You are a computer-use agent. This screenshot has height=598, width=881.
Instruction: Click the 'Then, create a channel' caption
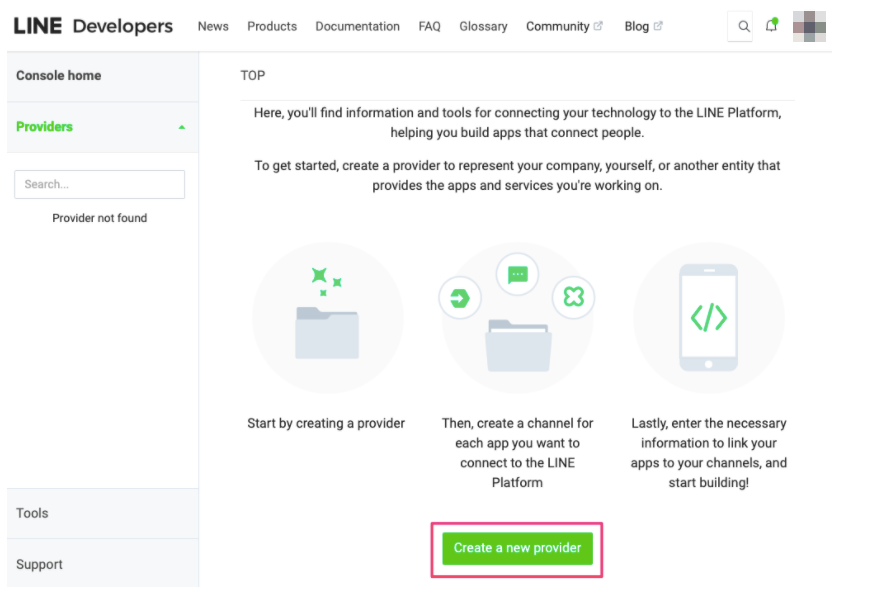coord(517,452)
